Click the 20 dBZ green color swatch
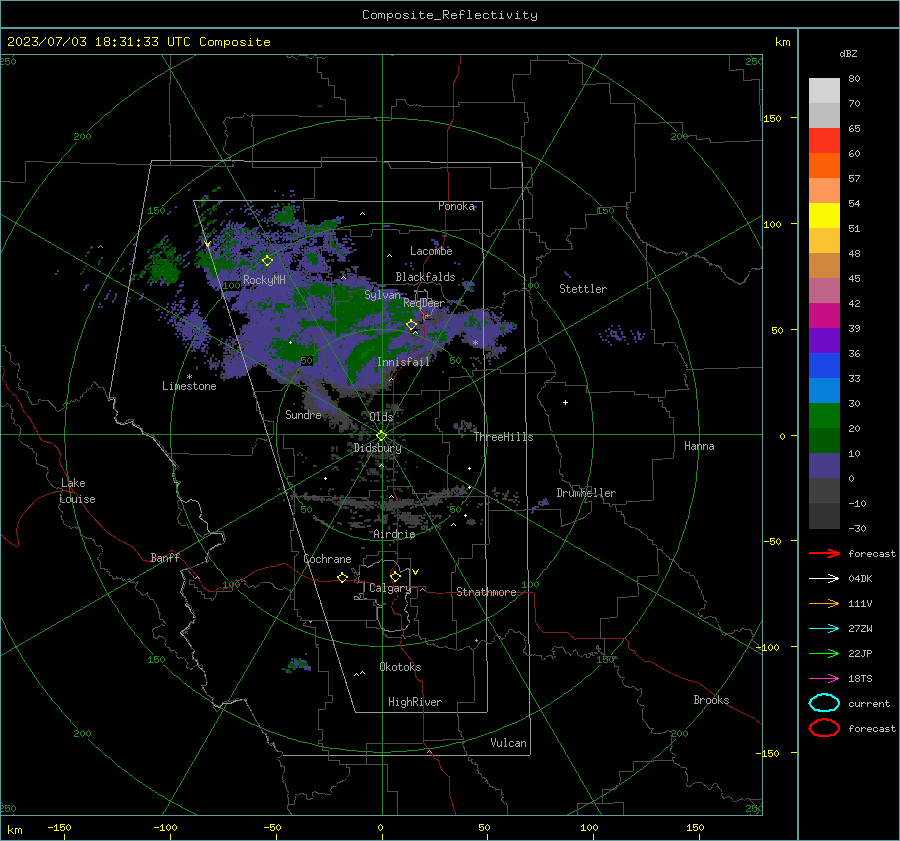The width and height of the screenshot is (900, 841). [824, 416]
